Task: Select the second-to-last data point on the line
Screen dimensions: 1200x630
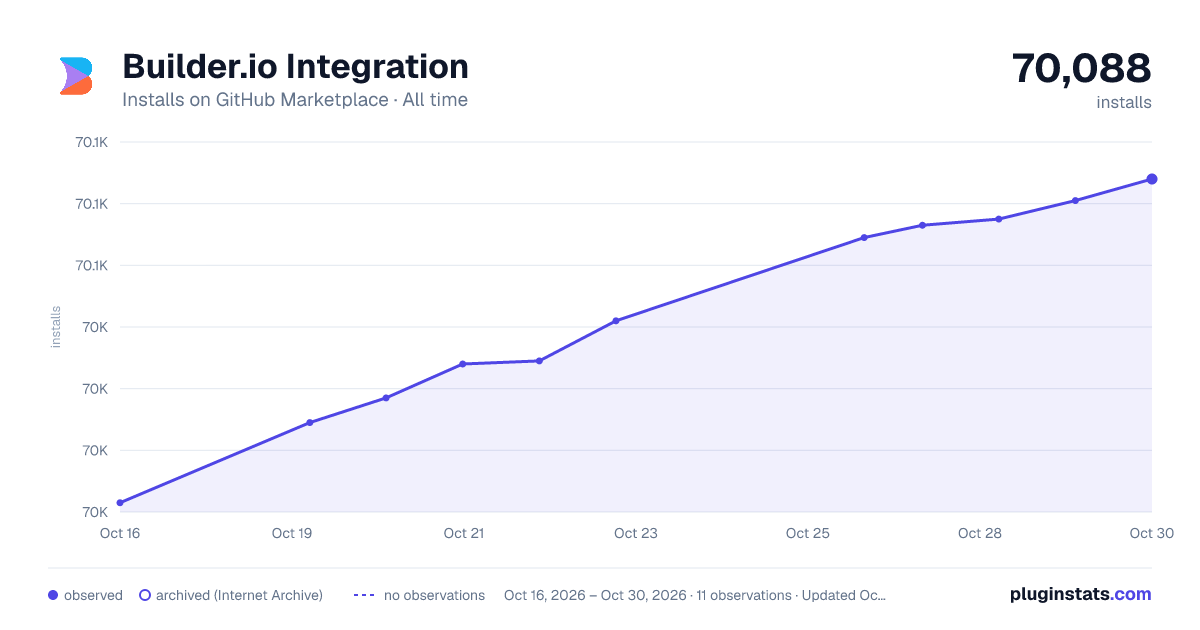Action: (x=1075, y=201)
